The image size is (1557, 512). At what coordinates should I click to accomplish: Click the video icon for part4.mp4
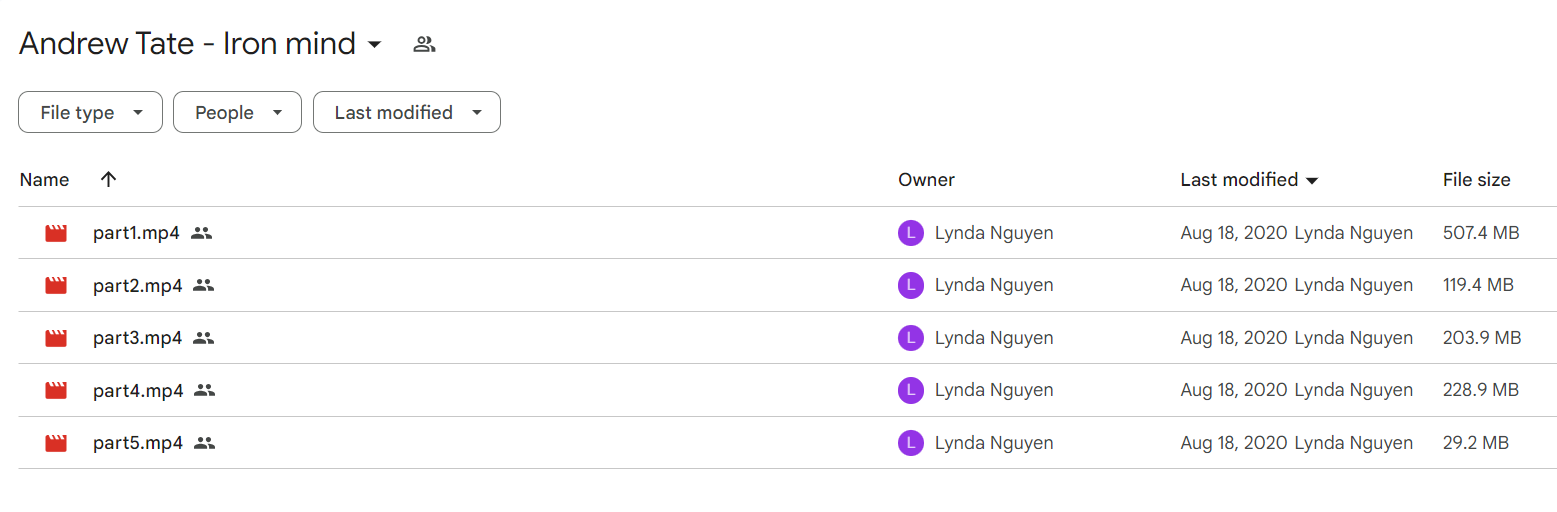(56, 390)
